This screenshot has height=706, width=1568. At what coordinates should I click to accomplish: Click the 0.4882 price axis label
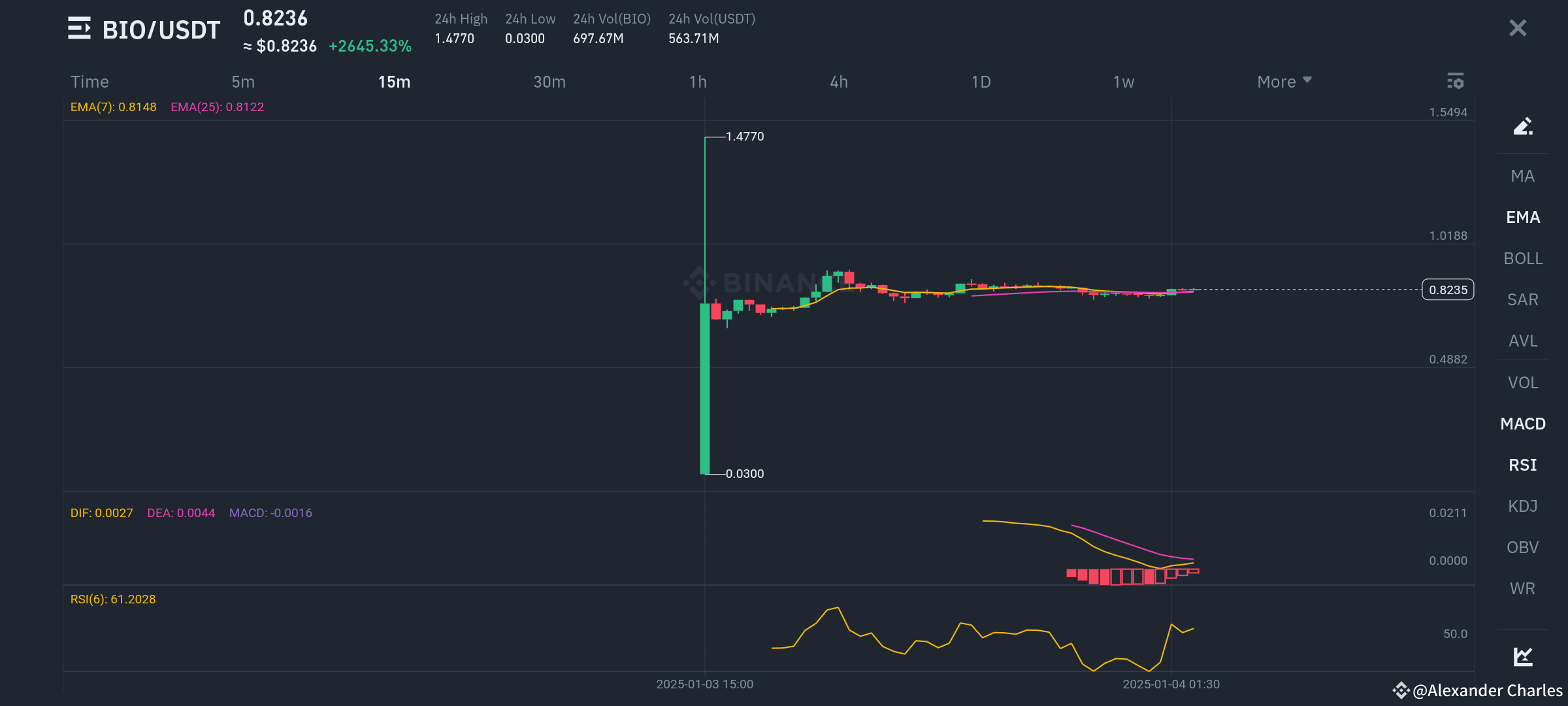click(x=1448, y=360)
